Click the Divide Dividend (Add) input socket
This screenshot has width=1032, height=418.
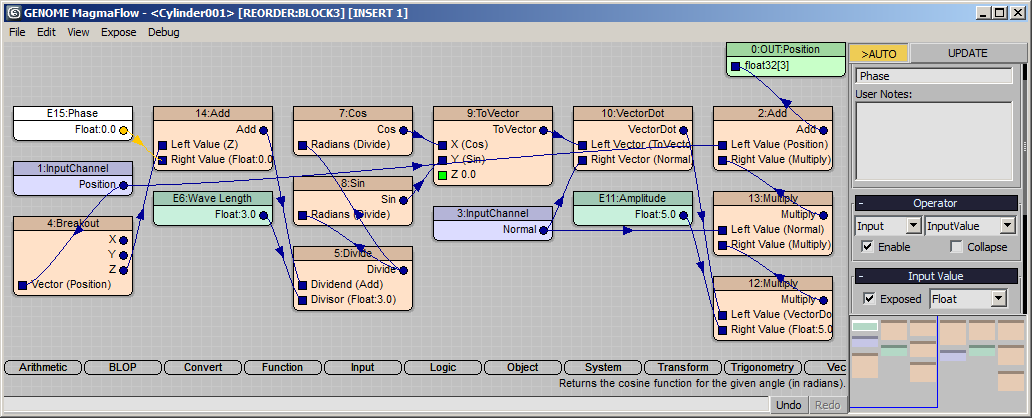point(302,285)
